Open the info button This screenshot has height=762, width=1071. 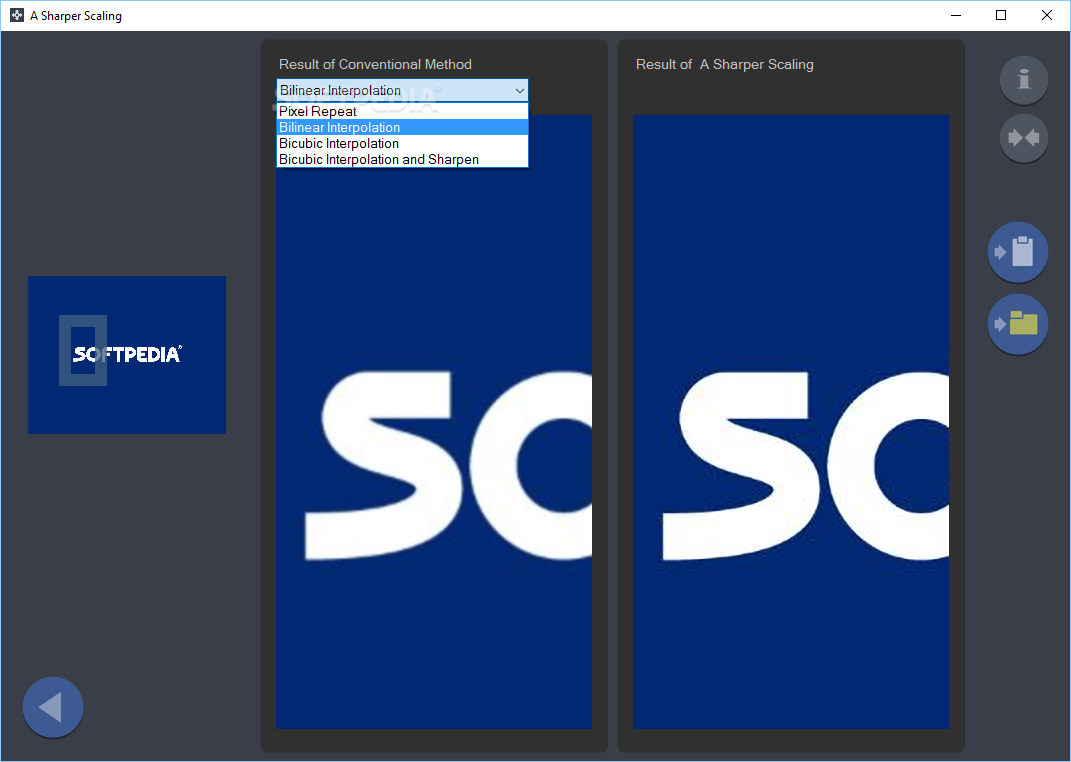[1023, 80]
